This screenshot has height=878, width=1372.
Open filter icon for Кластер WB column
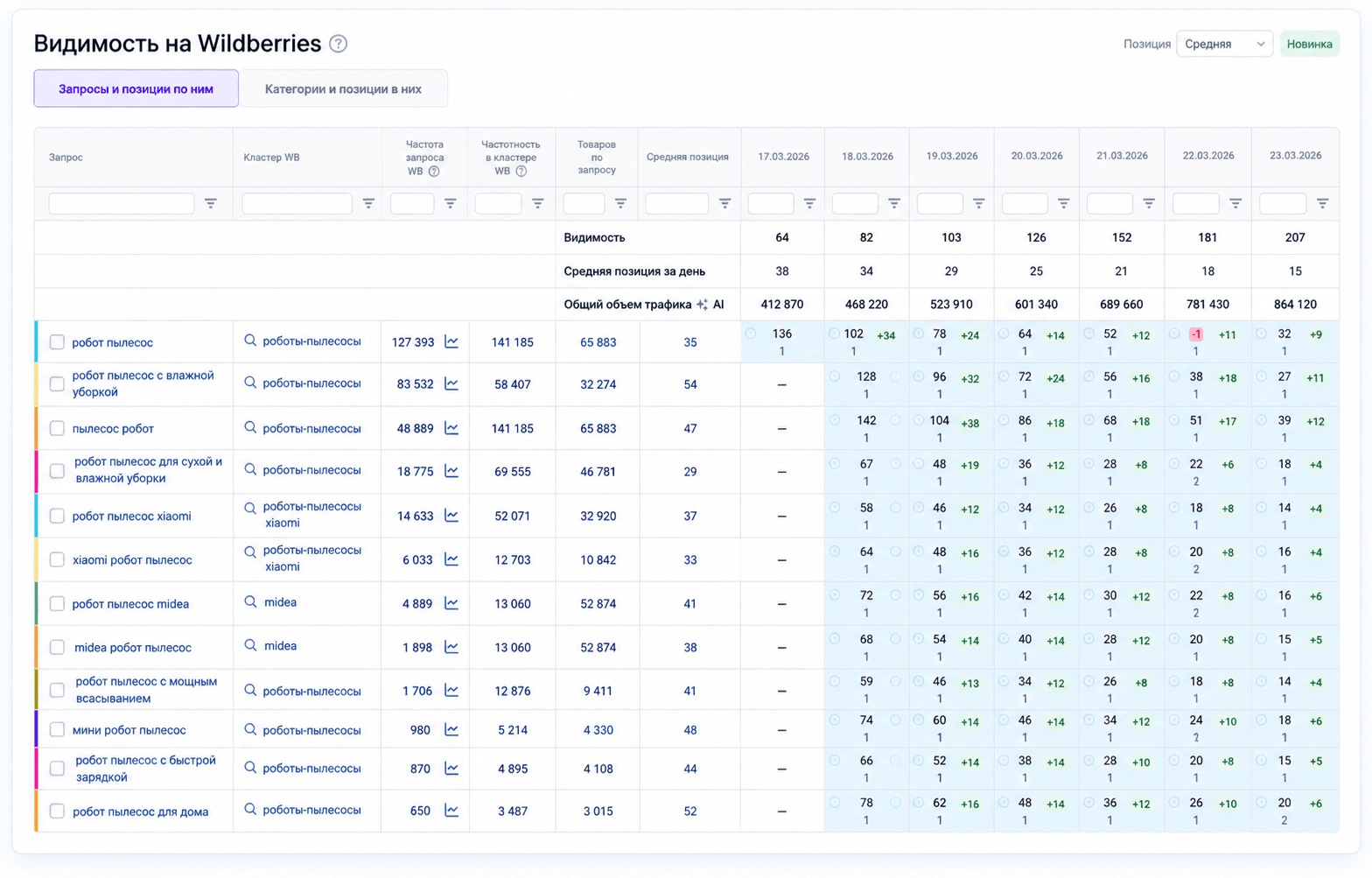(x=368, y=203)
